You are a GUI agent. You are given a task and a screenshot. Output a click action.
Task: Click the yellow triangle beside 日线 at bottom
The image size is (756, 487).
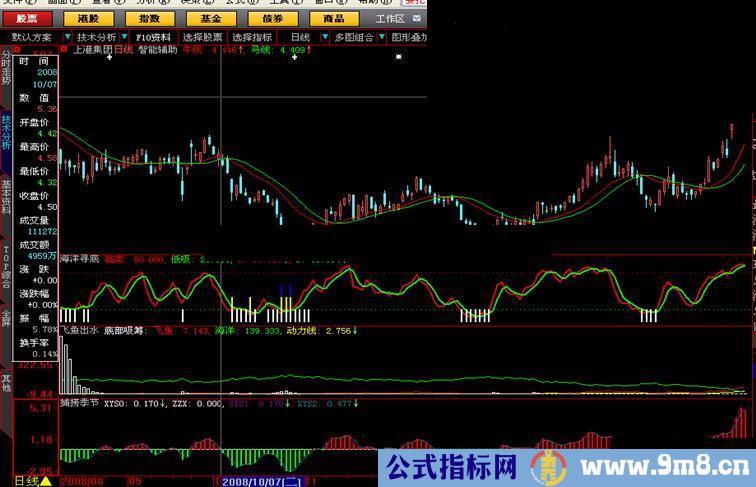coord(45,481)
